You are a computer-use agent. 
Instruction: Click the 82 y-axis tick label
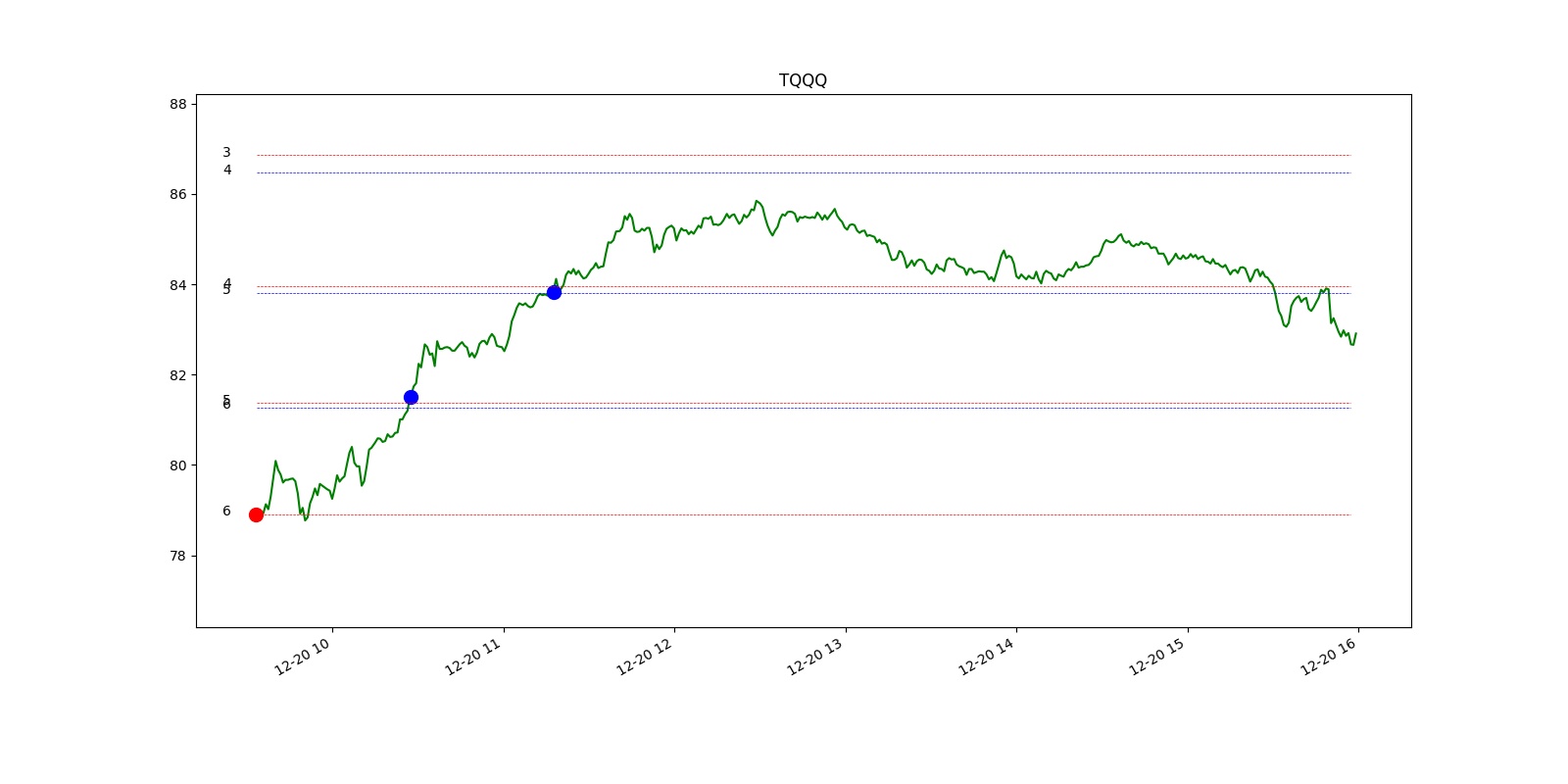pos(177,375)
